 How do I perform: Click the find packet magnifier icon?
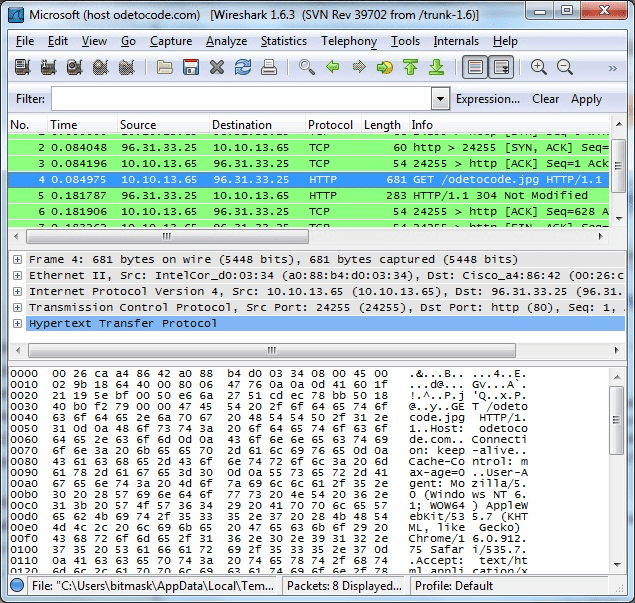(307, 68)
